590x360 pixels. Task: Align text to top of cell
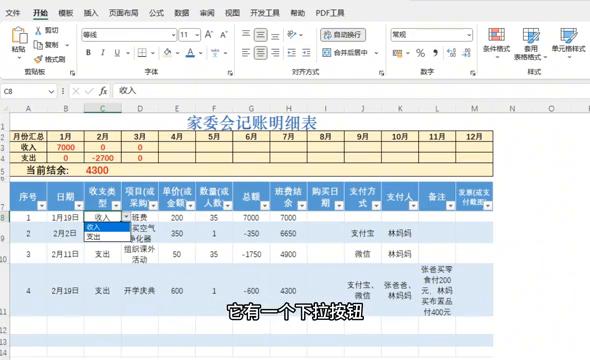click(x=246, y=34)
